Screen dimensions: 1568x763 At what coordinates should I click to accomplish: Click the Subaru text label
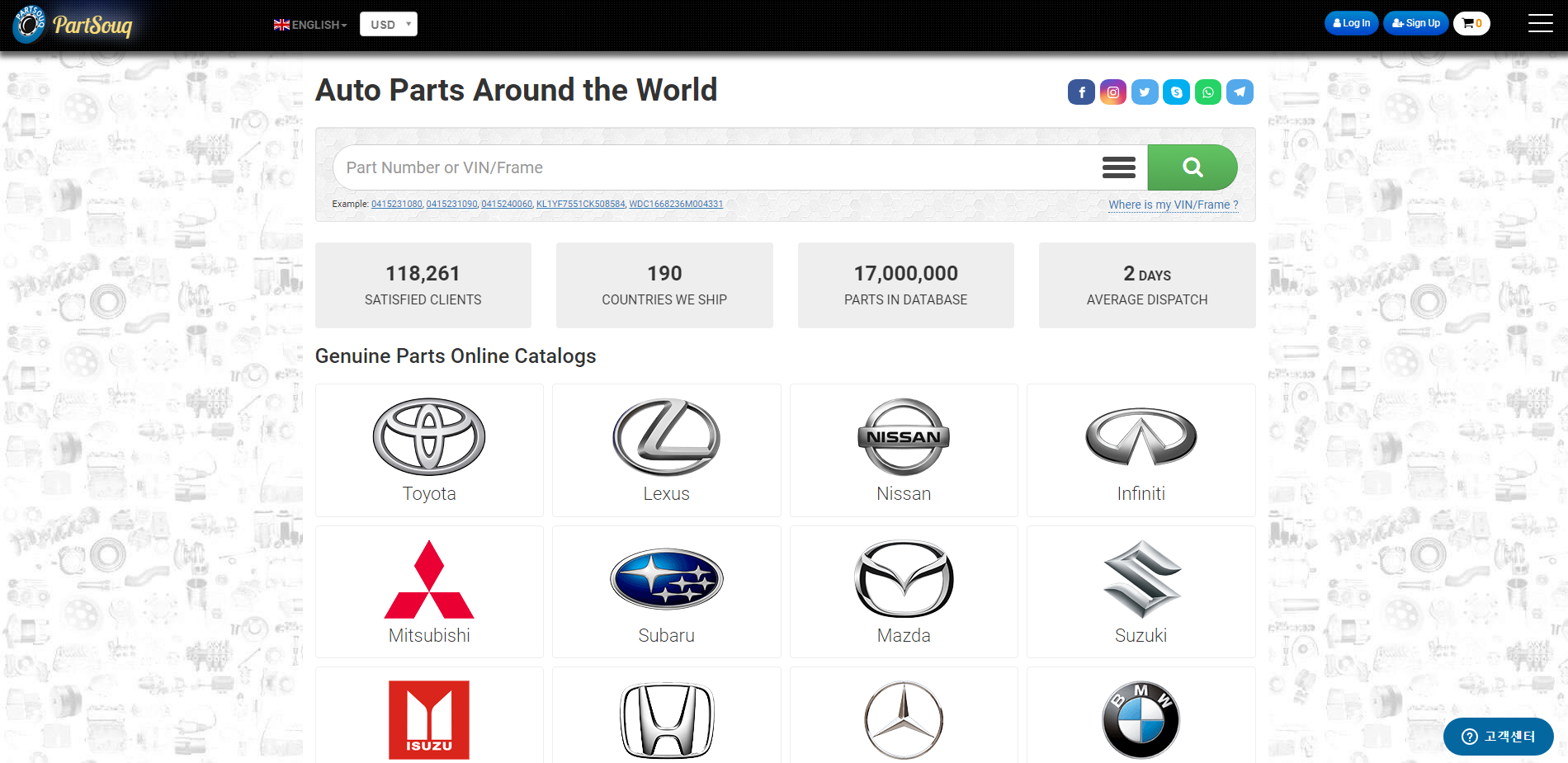tap(667, 635)
